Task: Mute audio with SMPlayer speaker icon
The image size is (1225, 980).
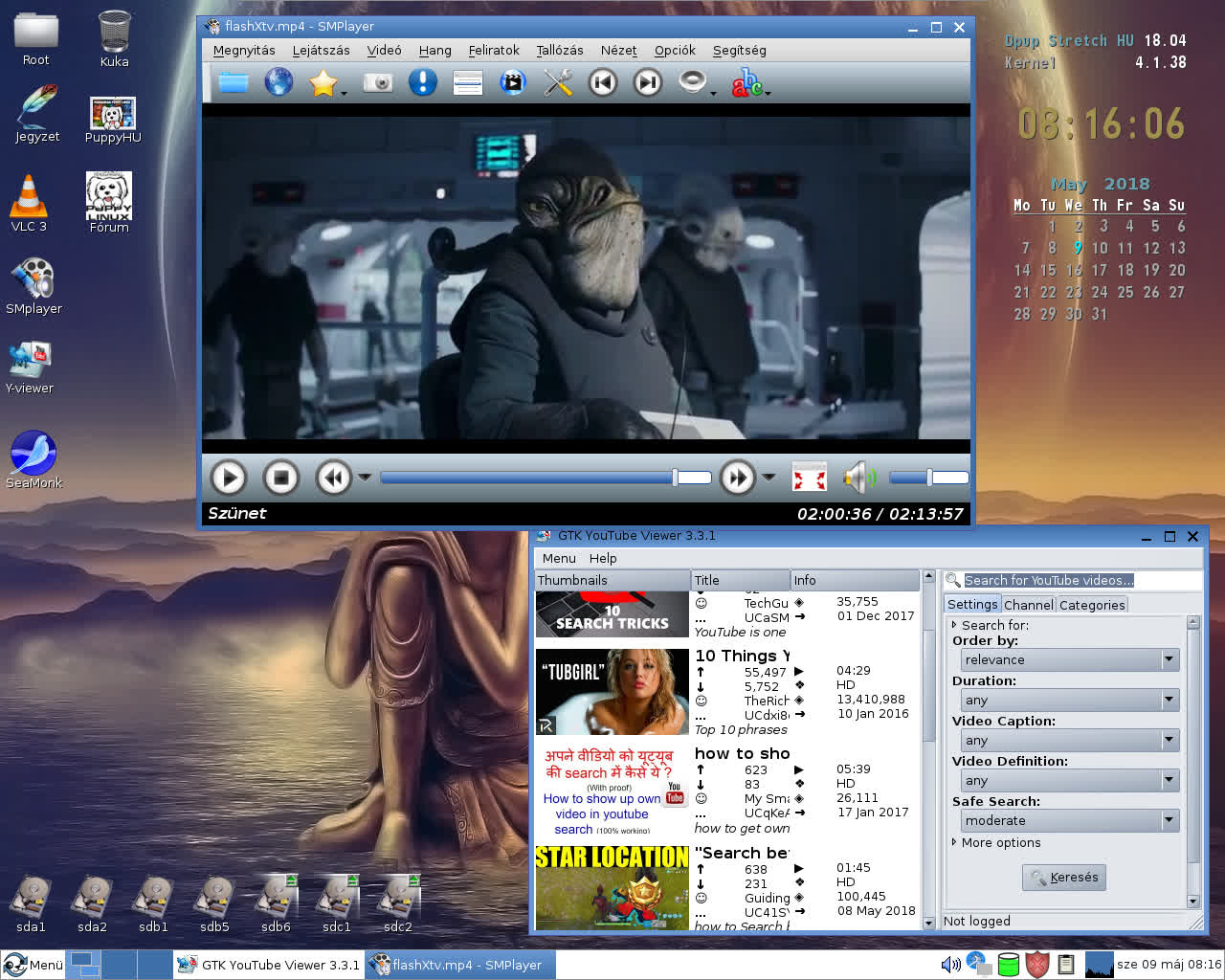Action: click(x=858, y=477)
